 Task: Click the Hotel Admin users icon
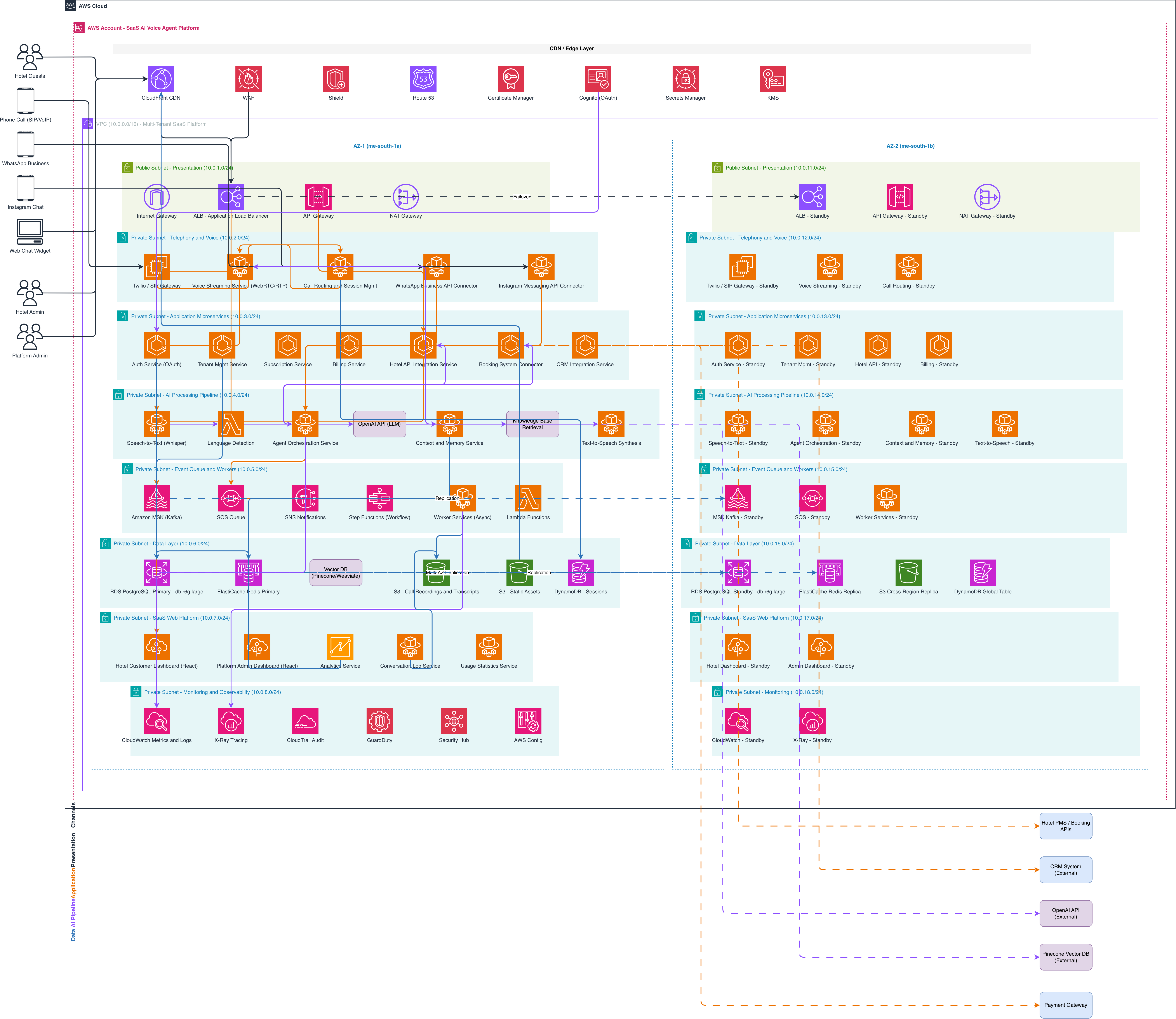tap(30, 293)
